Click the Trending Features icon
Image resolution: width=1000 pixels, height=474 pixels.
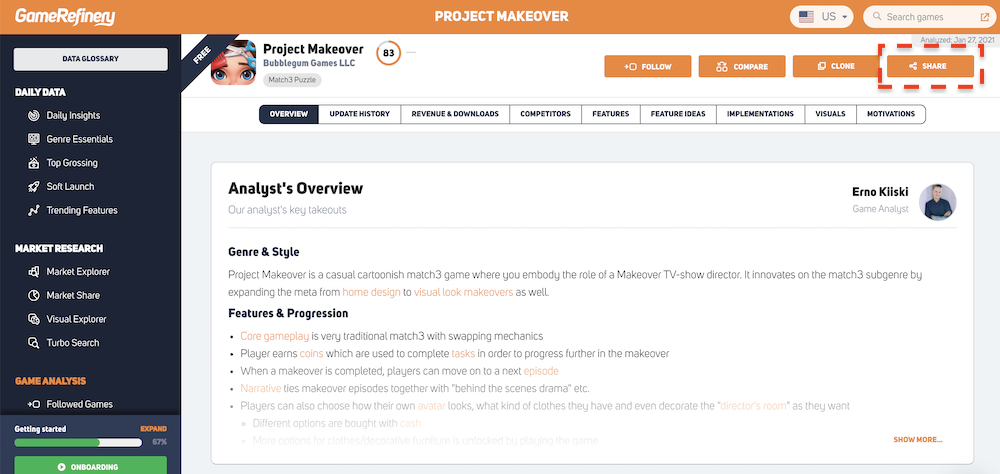[x=34, y=210]
